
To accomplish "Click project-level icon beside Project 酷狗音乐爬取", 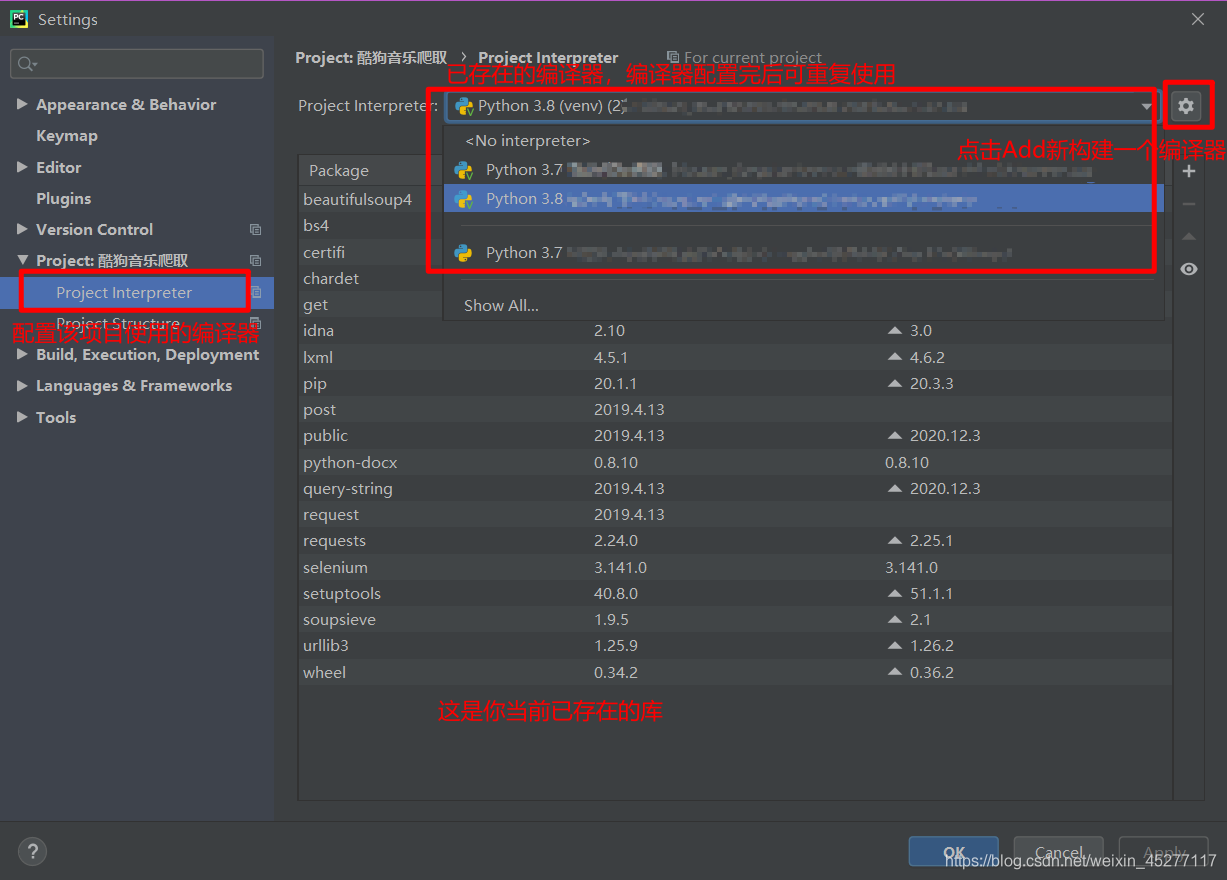I will coord(255,261).
